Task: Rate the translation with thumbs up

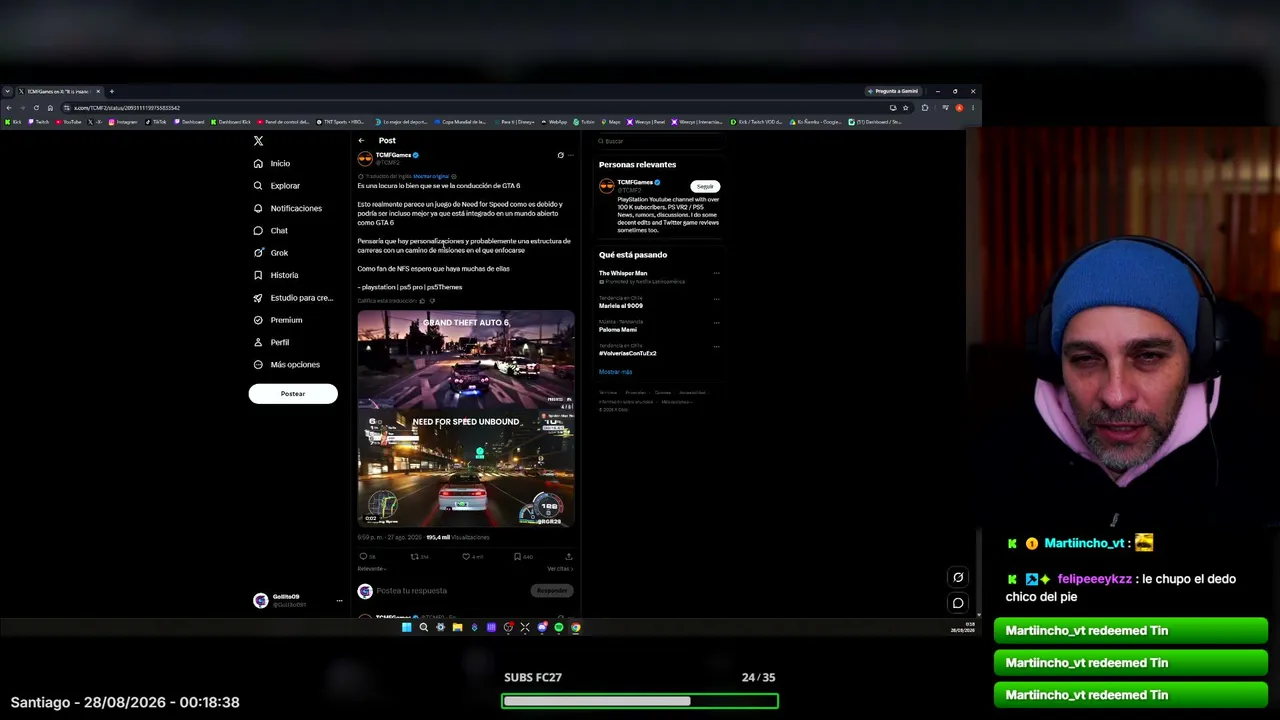Action: [422, 301]
